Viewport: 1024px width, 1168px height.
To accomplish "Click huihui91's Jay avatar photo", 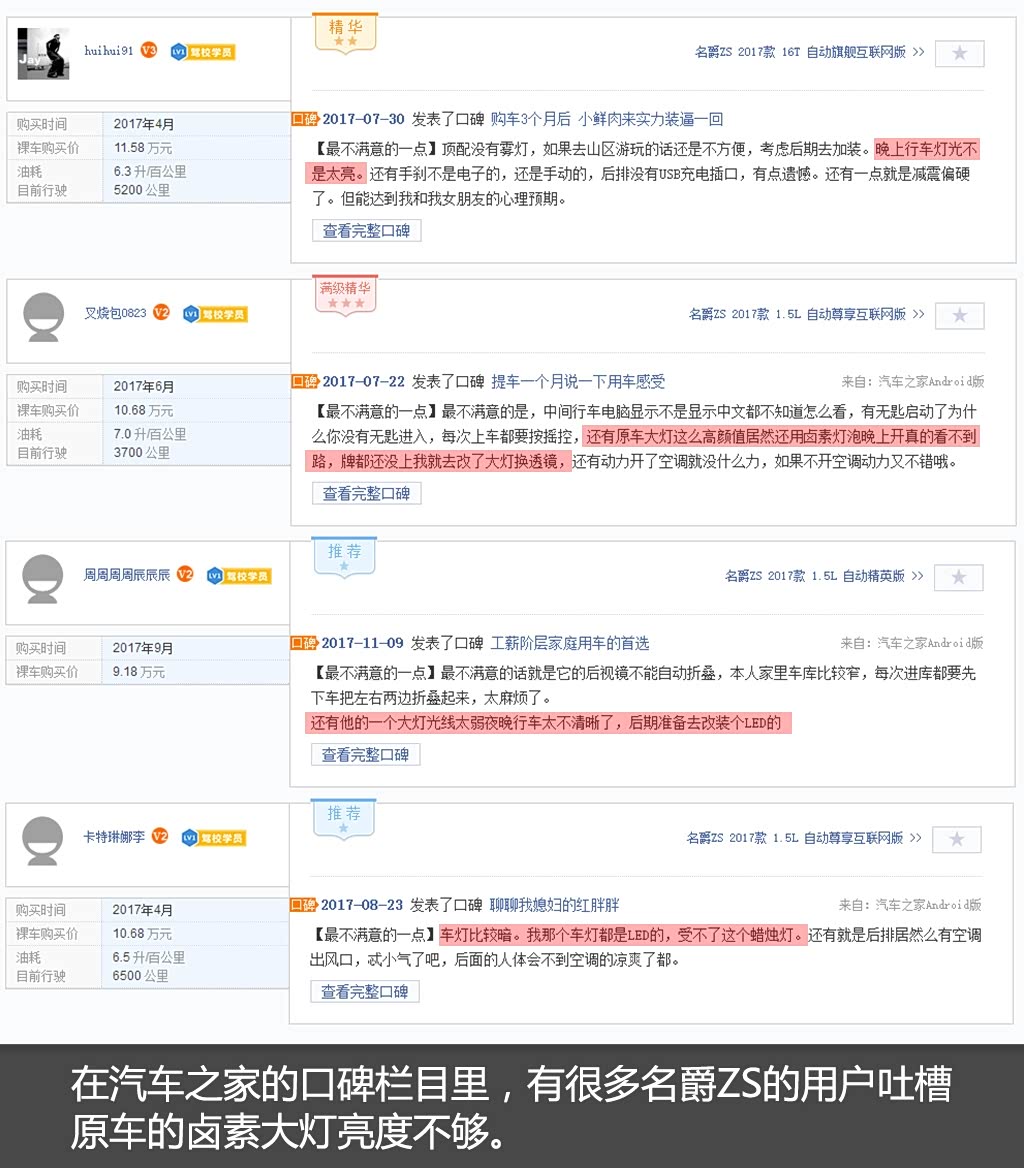I will coord(44,52).
